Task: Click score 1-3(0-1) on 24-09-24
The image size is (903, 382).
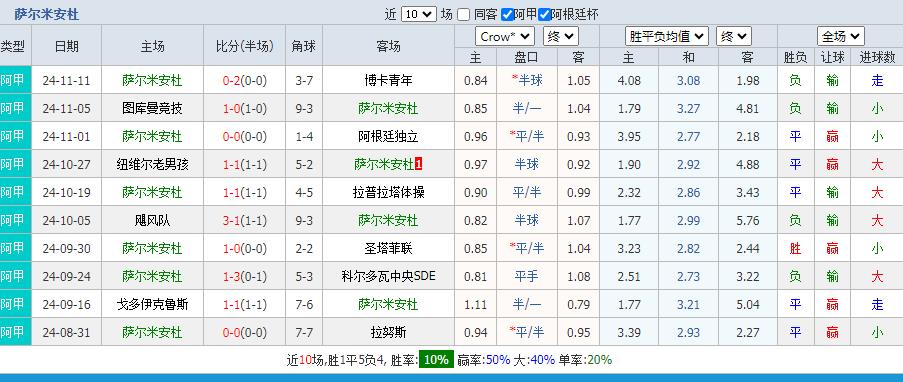Action: click(245, 277)
